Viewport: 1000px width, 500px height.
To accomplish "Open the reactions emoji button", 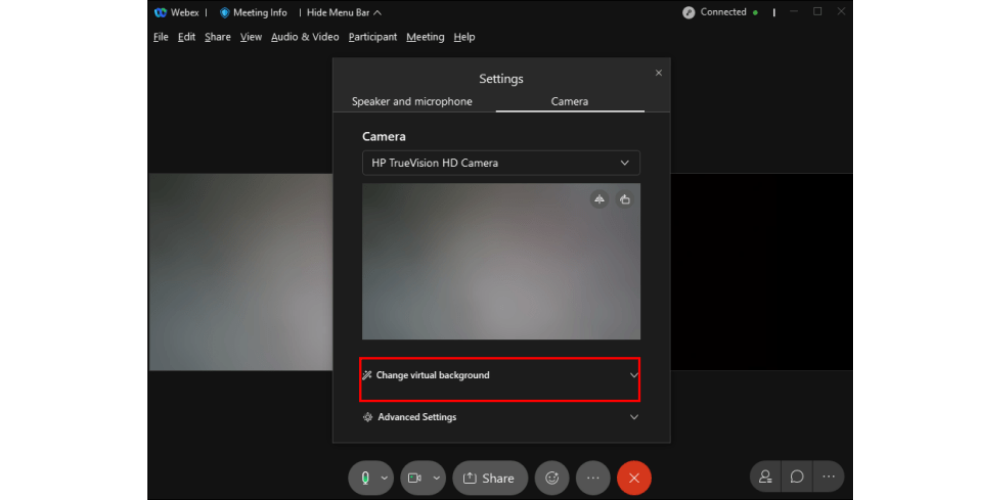I will tap(551, 478).
